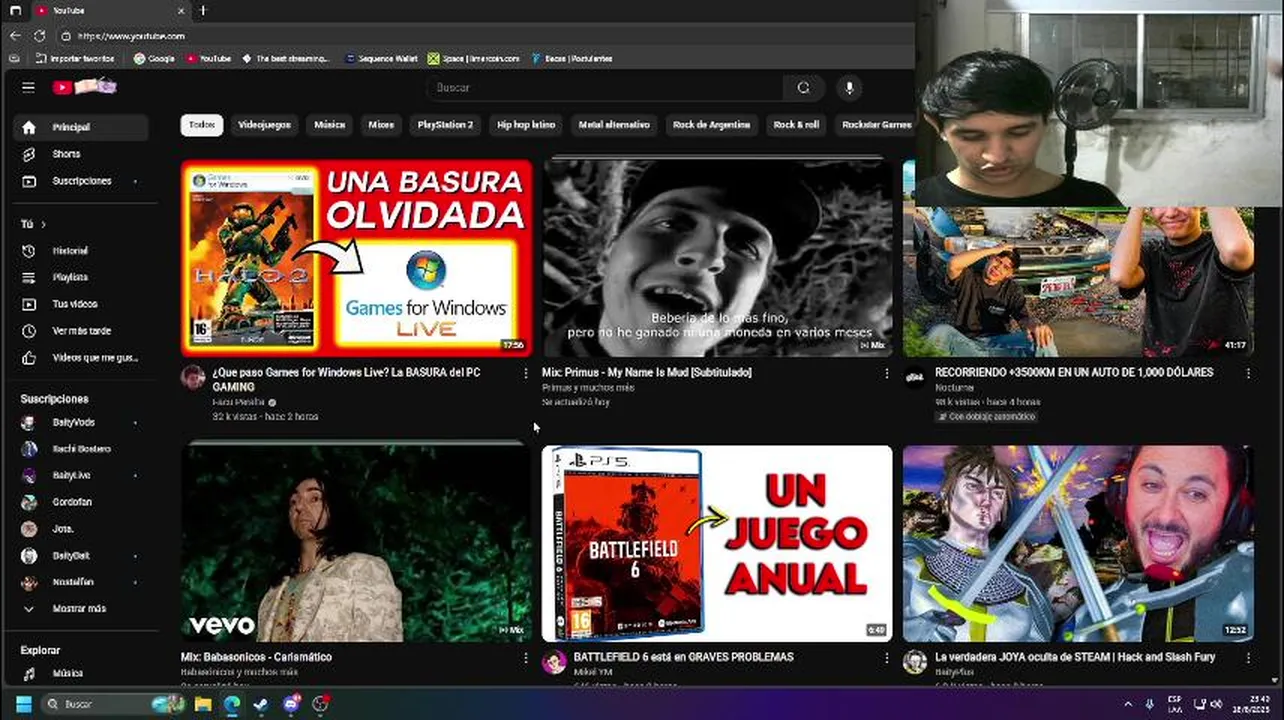Open more options for RECORRIENDO +3500KM video
Viewport: 1284px width, 720px height.
coord(1248,373)
